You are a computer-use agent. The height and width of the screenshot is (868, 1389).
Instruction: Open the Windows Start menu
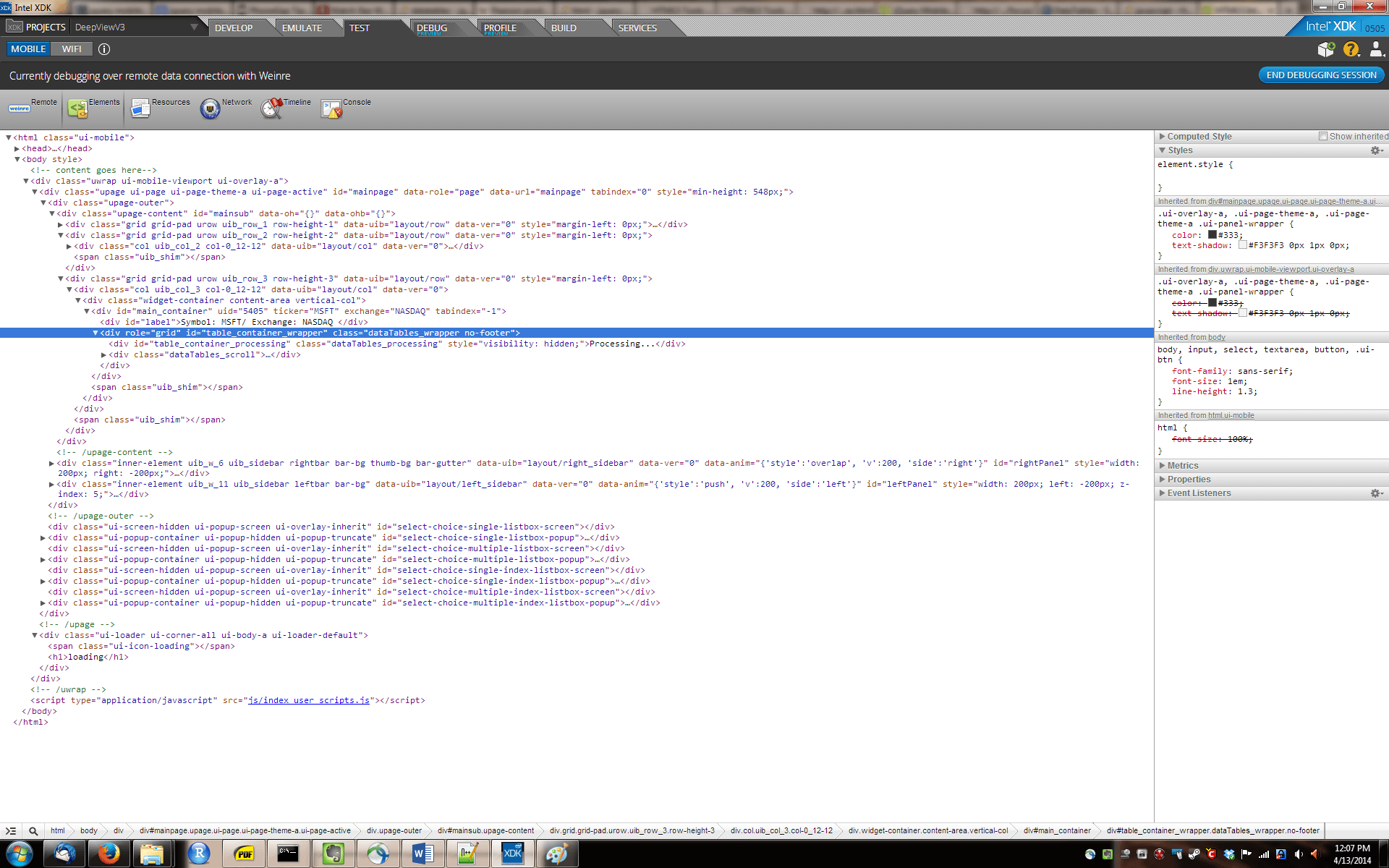pyautogui.click(x=20, y=854)
